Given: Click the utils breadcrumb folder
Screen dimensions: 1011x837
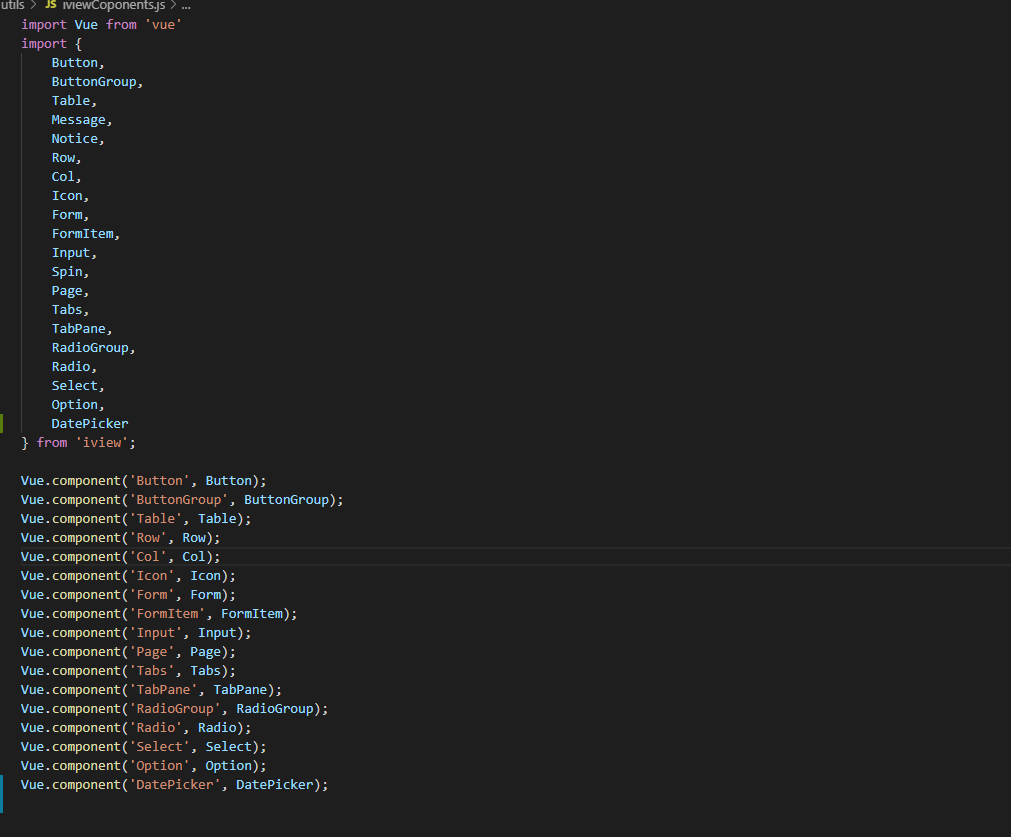Looking at the screenshot, I should point(12,5).
